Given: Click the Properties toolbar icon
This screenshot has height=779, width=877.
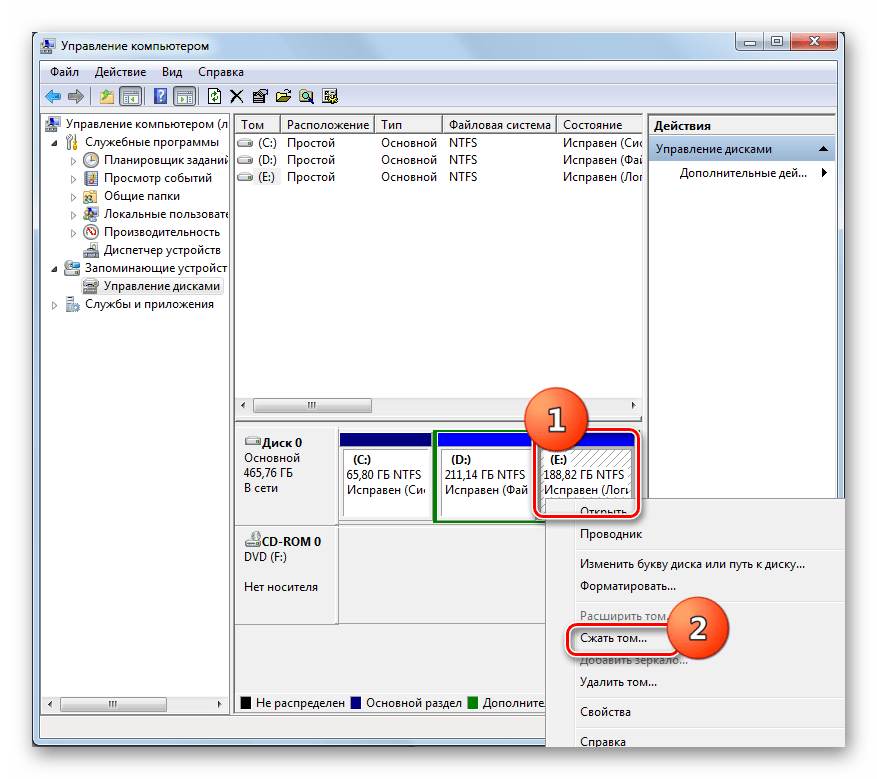Looking at the screenshot, I should click(x=260, y=96).
